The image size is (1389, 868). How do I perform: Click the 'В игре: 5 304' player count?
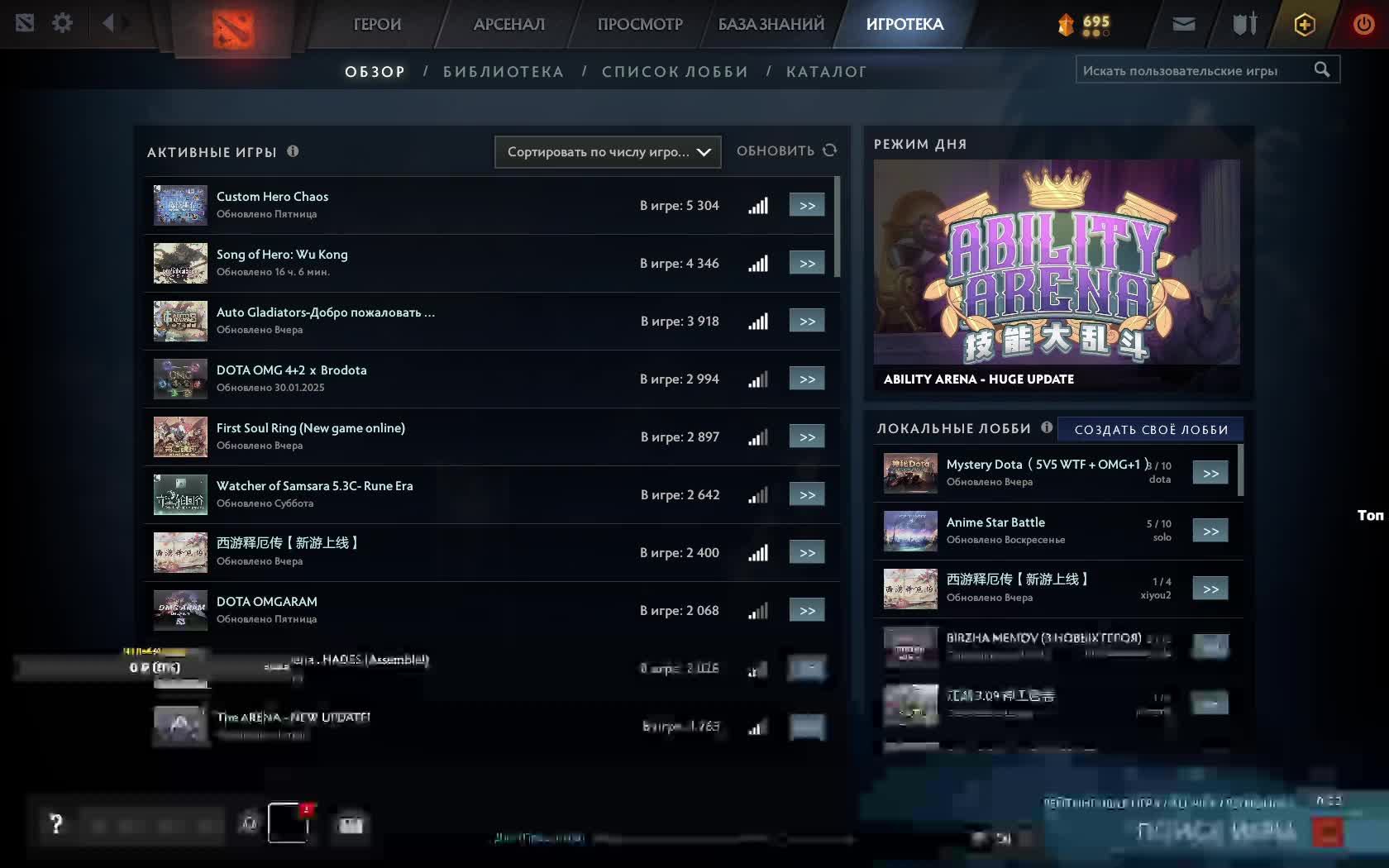coord(679,205)
